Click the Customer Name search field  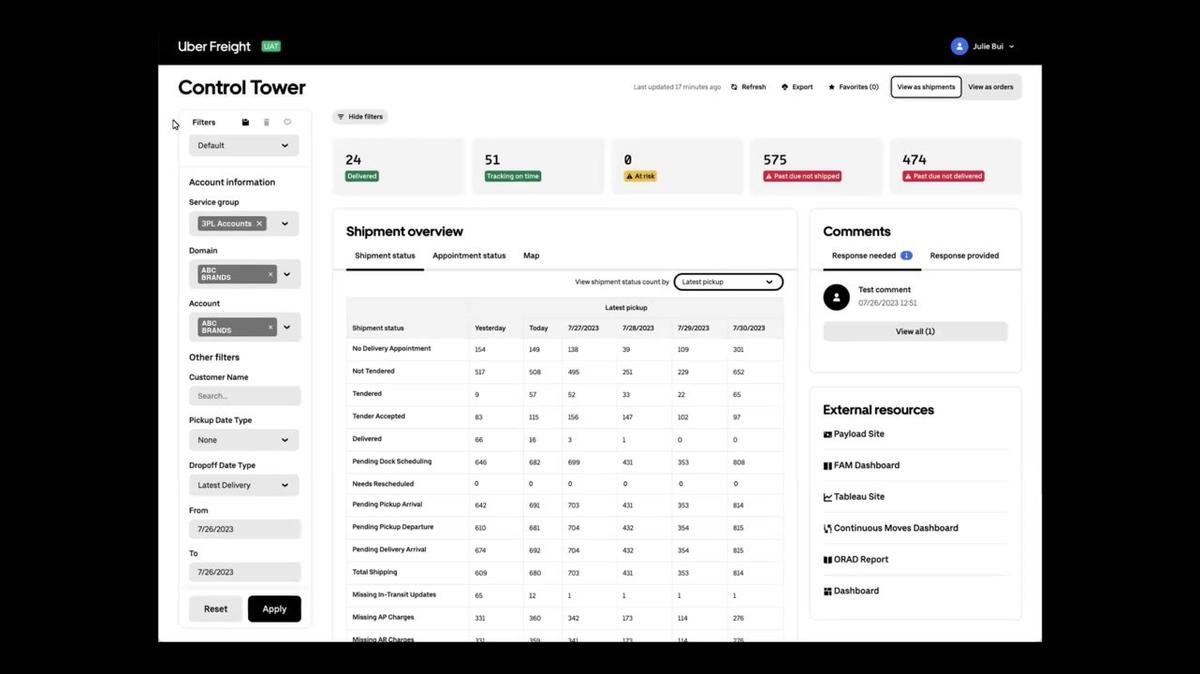click(244, 396)
